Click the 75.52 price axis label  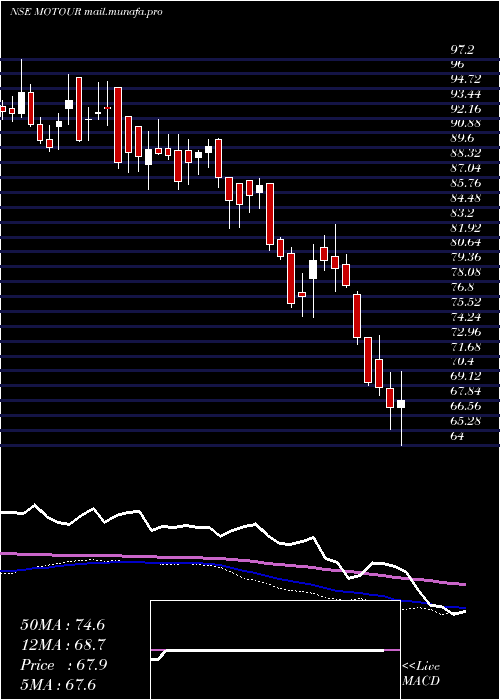[x=466, y=302]
